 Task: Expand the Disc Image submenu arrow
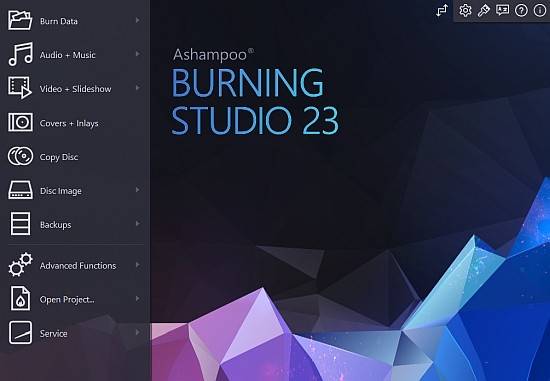click(138, 190)
